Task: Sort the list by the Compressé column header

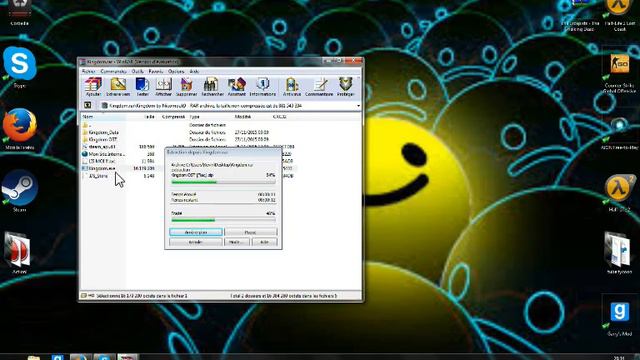Action: (172, 117)
